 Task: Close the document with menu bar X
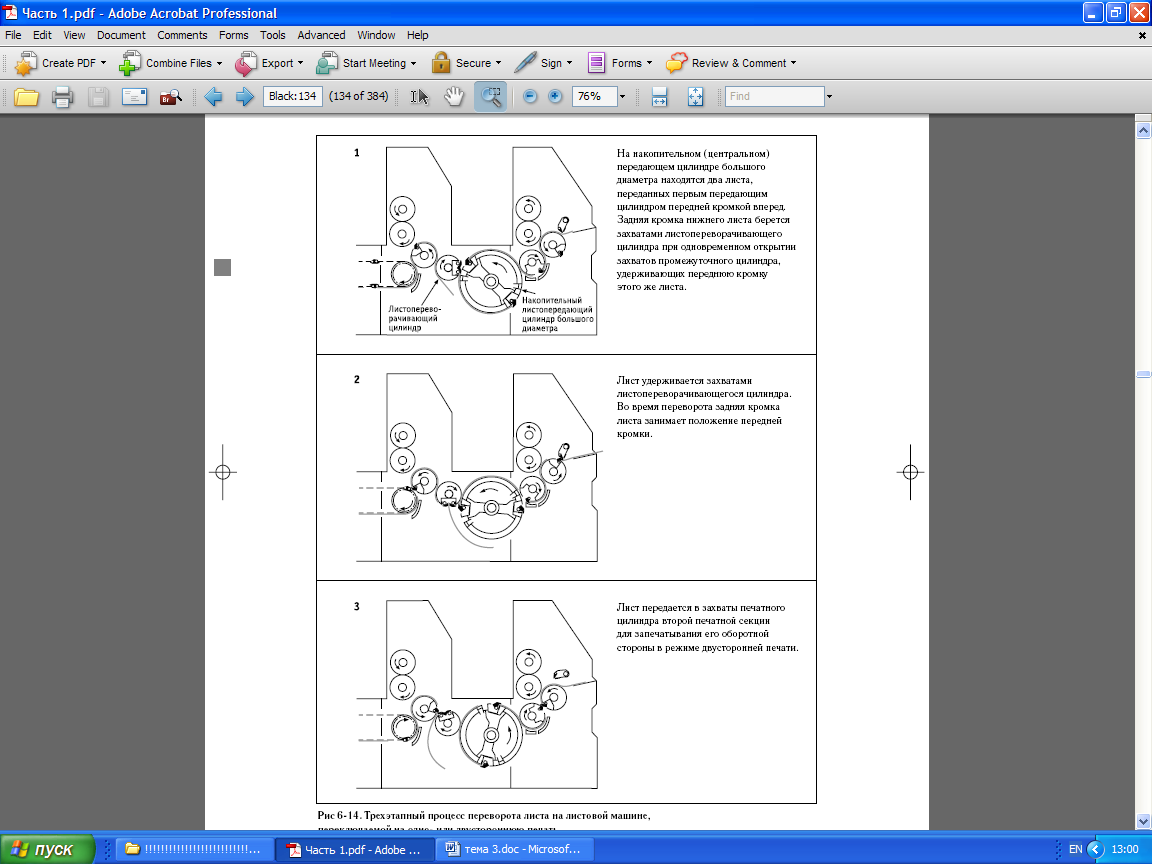pos(1142,35)
